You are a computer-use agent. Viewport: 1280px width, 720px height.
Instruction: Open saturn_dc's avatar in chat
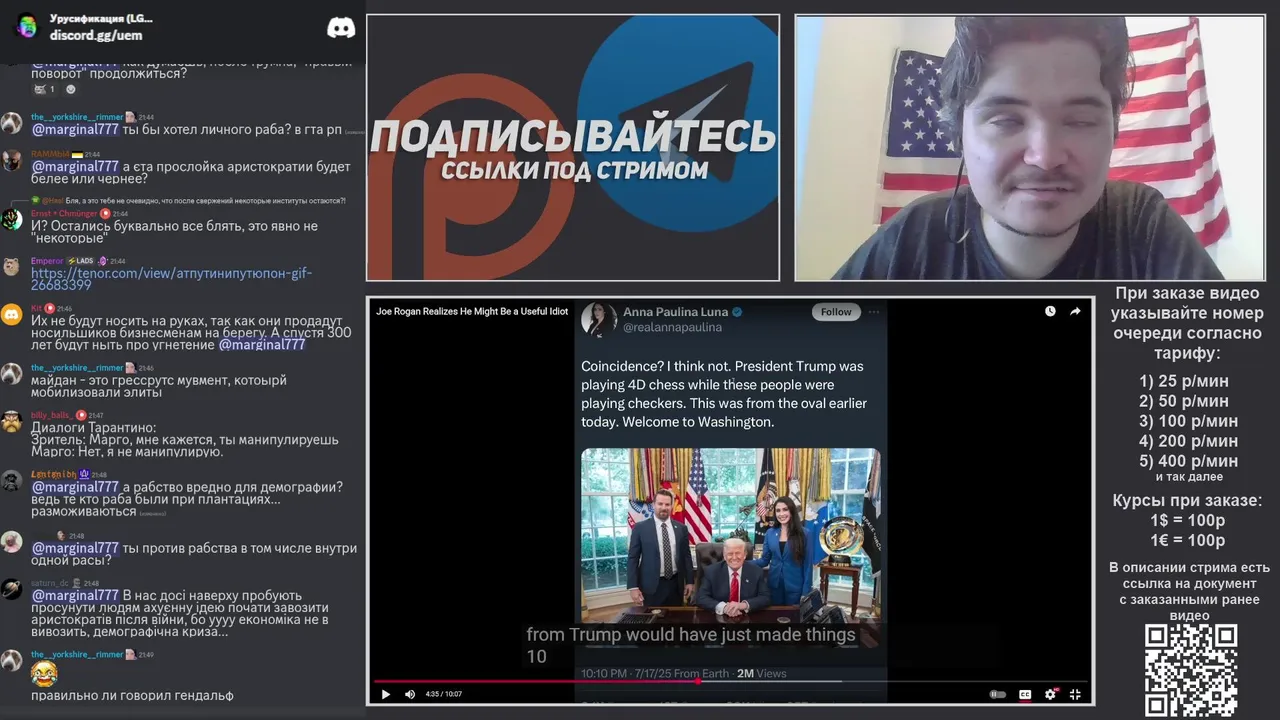pyautogui.click(x=11, y=589)
